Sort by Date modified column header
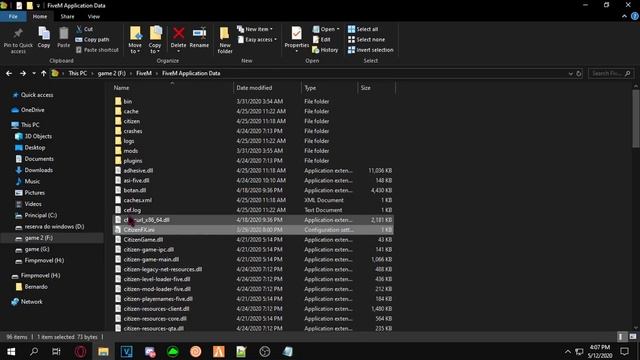 [x=267, y=88]
